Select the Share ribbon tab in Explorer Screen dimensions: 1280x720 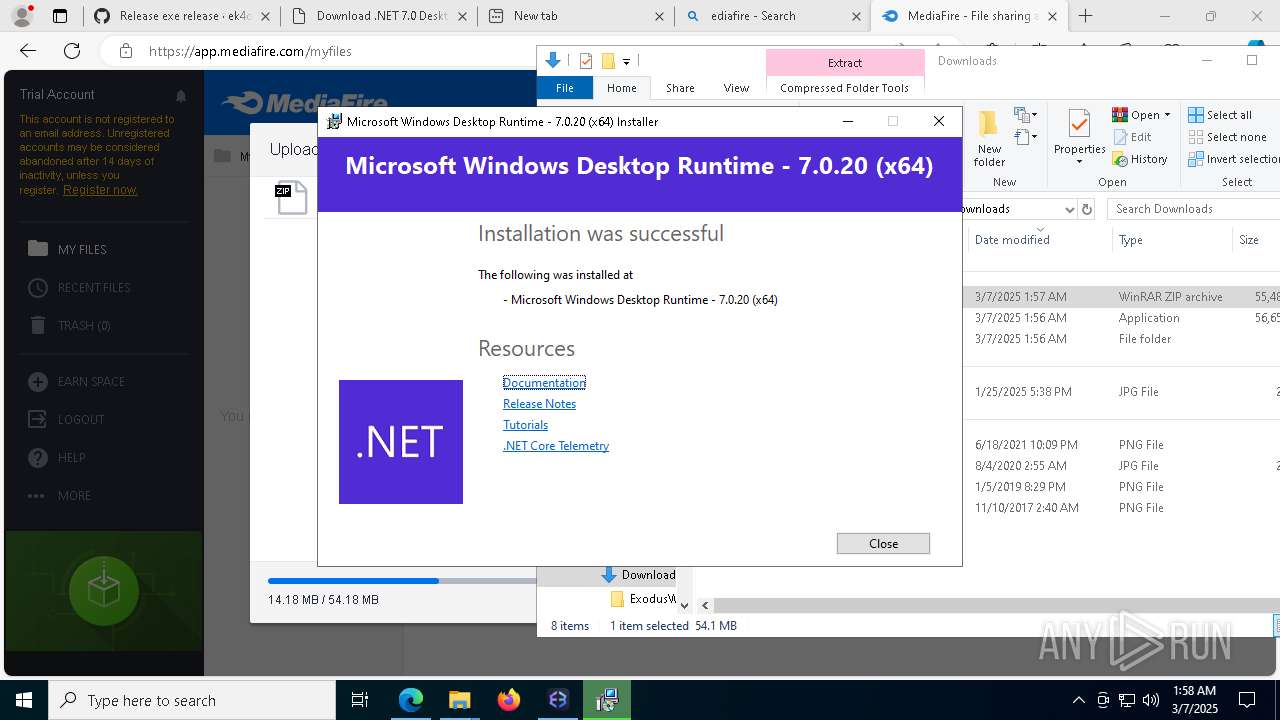(x=680, y=88)
